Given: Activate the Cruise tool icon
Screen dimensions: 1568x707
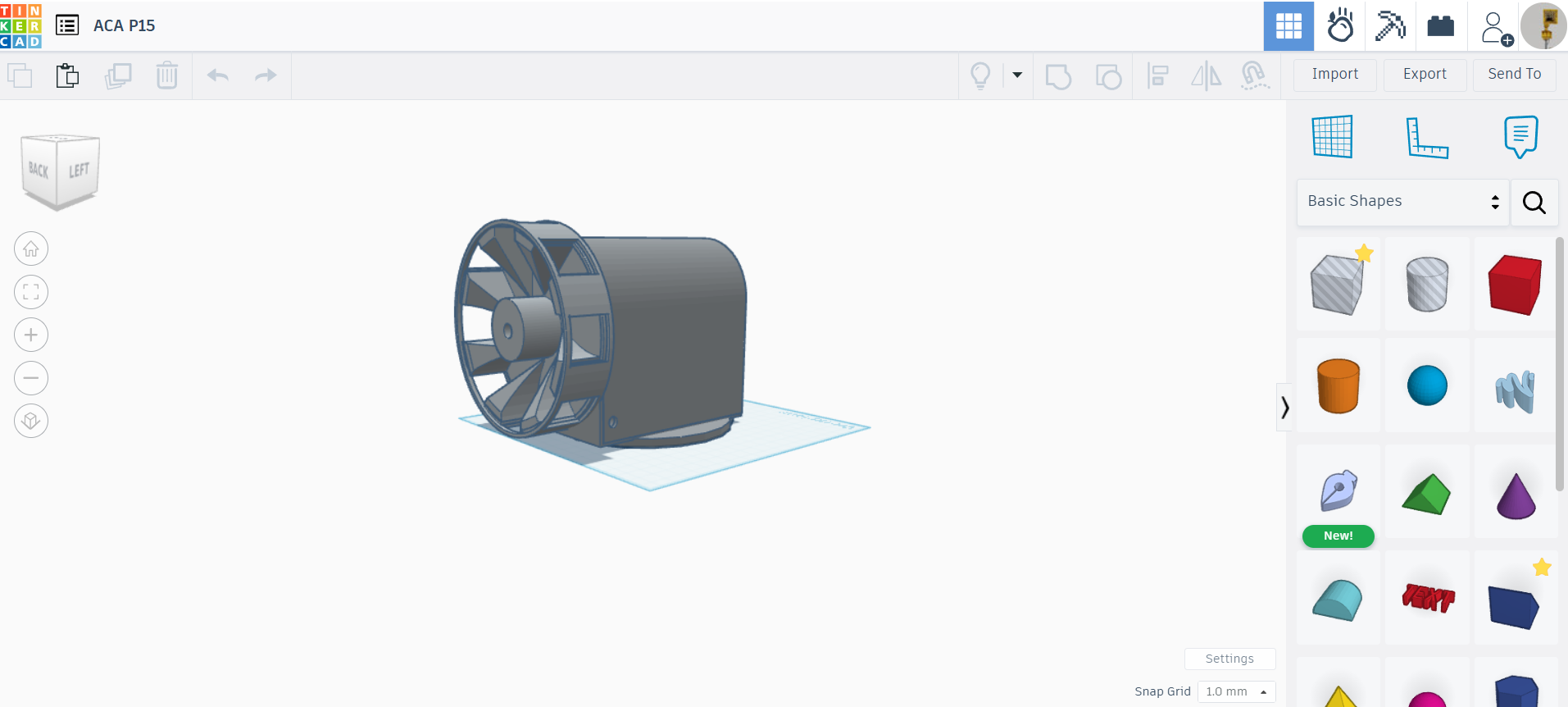Looking at the screenshot, I should (x=1254, y=75).
